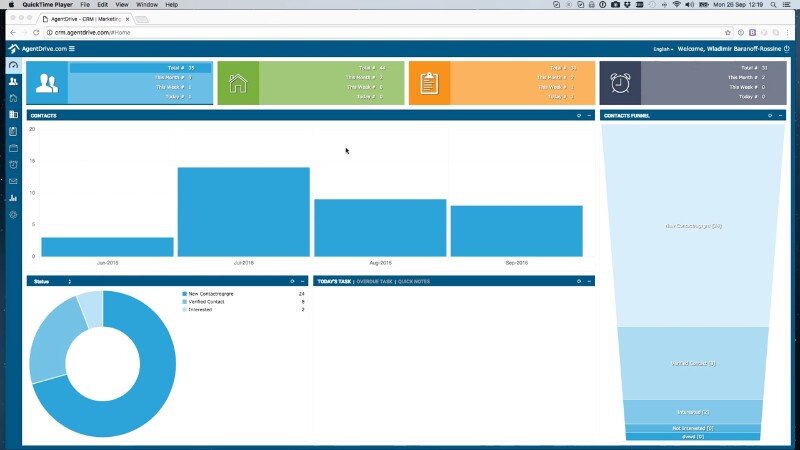Open the Contacts people icon in sidebar

(x=13, y=81)
